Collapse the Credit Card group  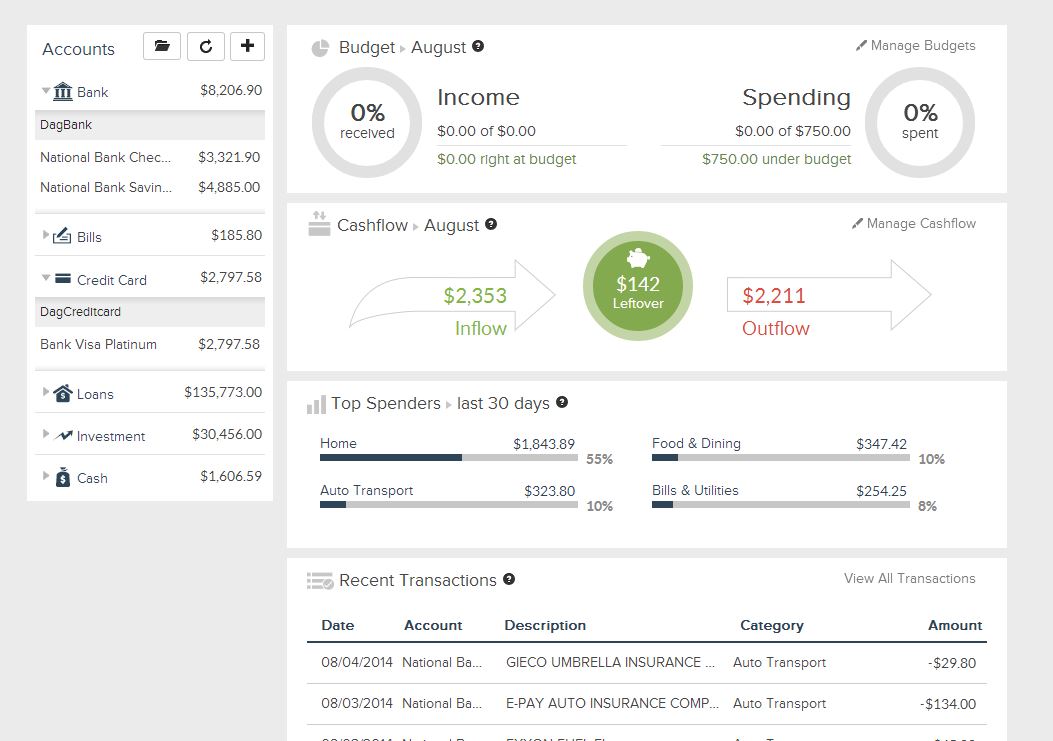(x=46, y=279)
